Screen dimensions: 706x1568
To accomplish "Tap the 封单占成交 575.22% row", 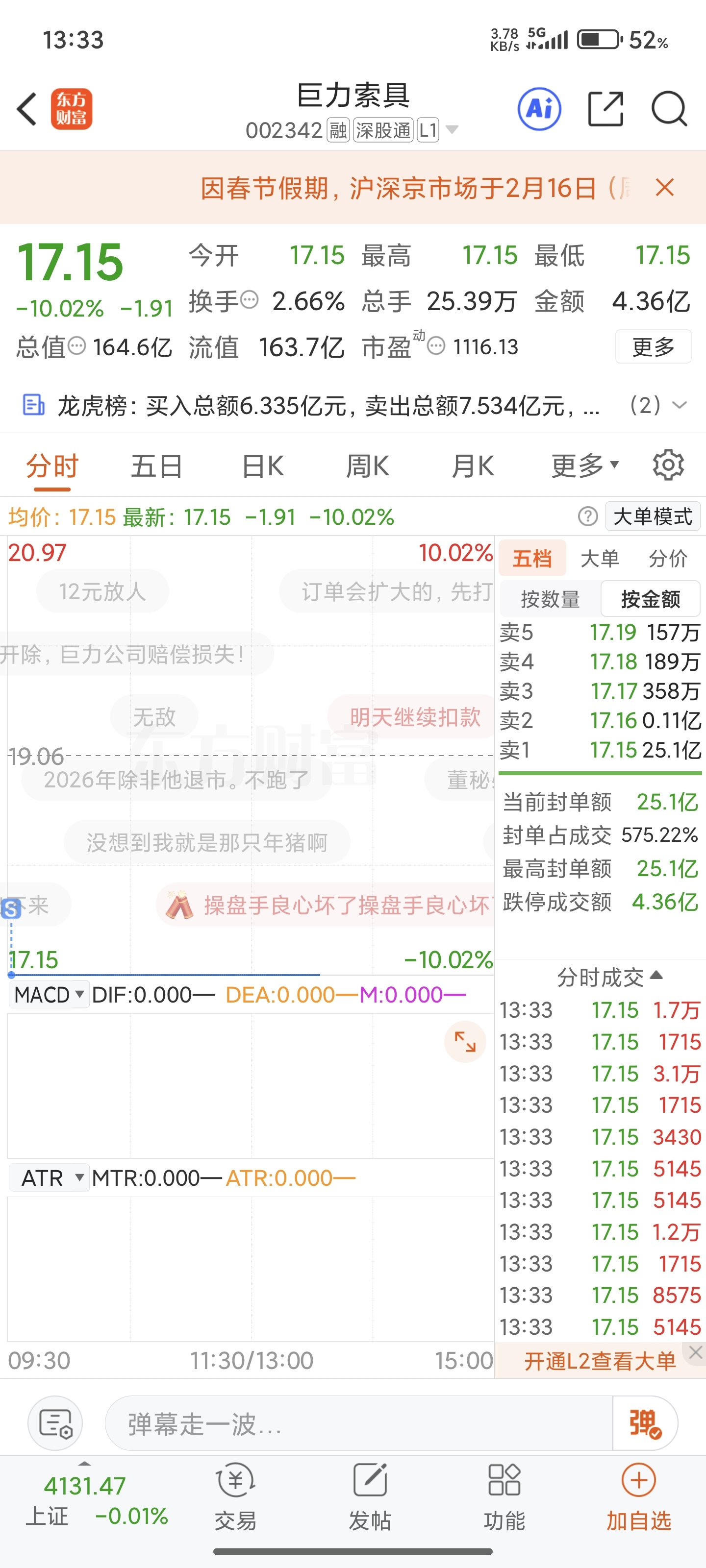I will point(600,834).
